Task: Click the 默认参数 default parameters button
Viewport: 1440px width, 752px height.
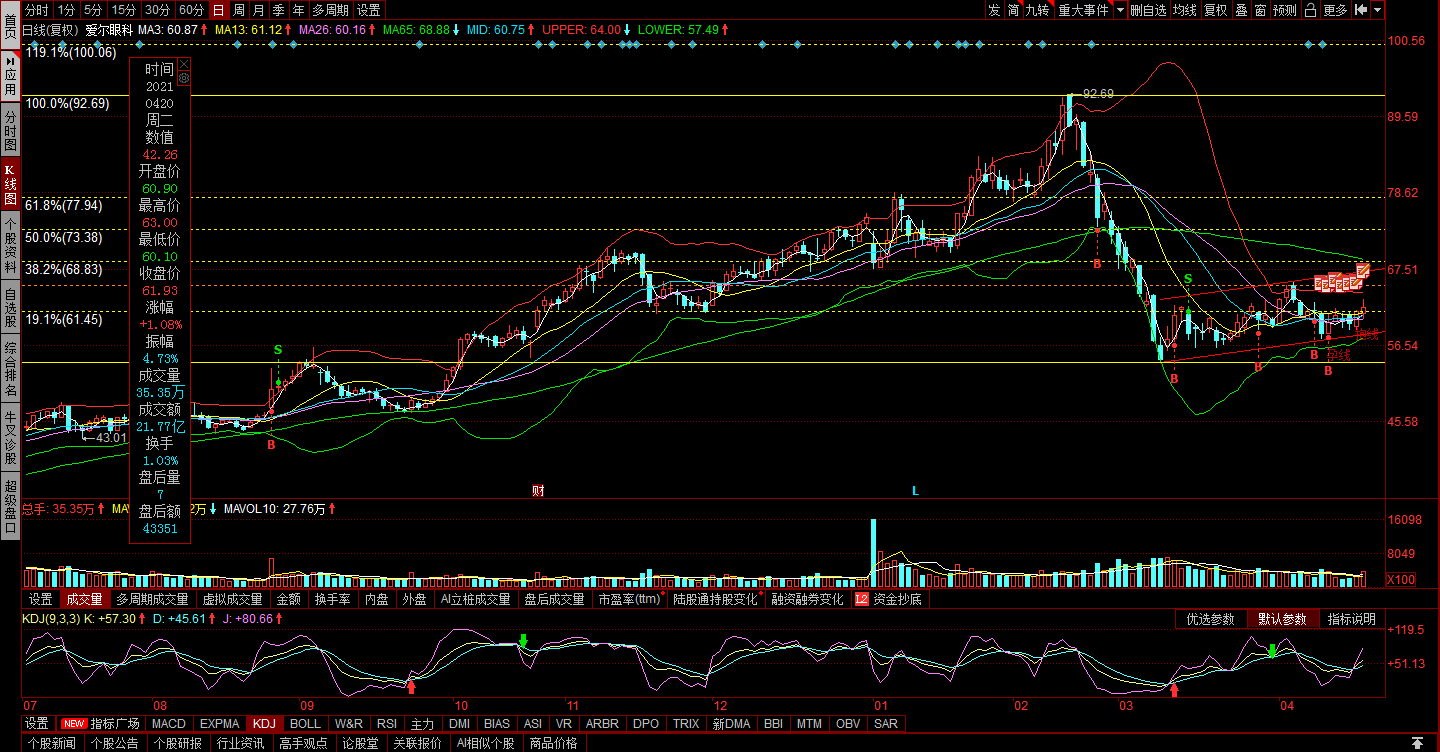Action: [x=1281, y=619]
